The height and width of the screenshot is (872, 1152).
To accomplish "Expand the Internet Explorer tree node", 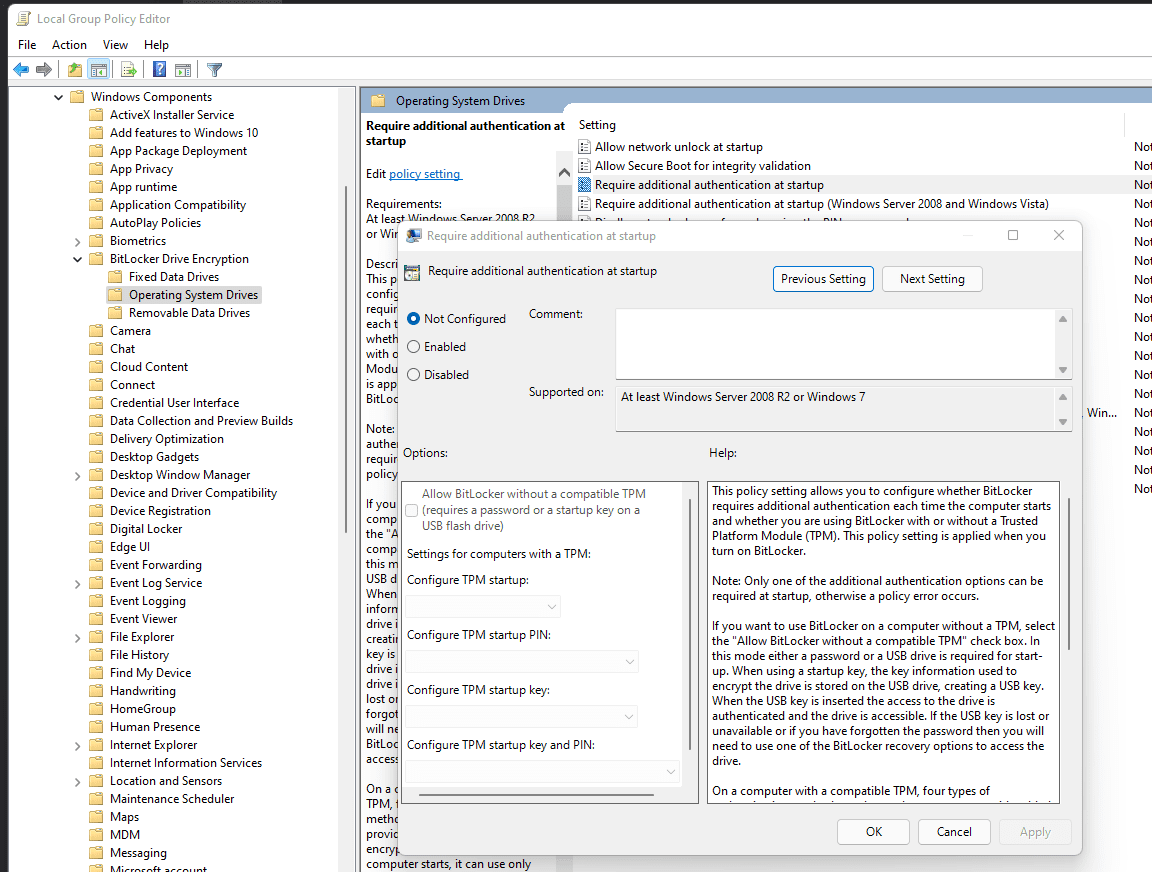I will 78,746.
